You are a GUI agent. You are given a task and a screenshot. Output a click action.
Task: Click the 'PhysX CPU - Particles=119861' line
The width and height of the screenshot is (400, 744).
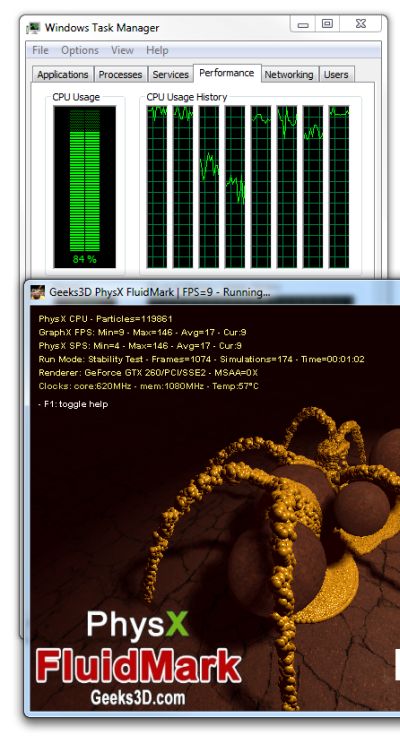(105, 319)
